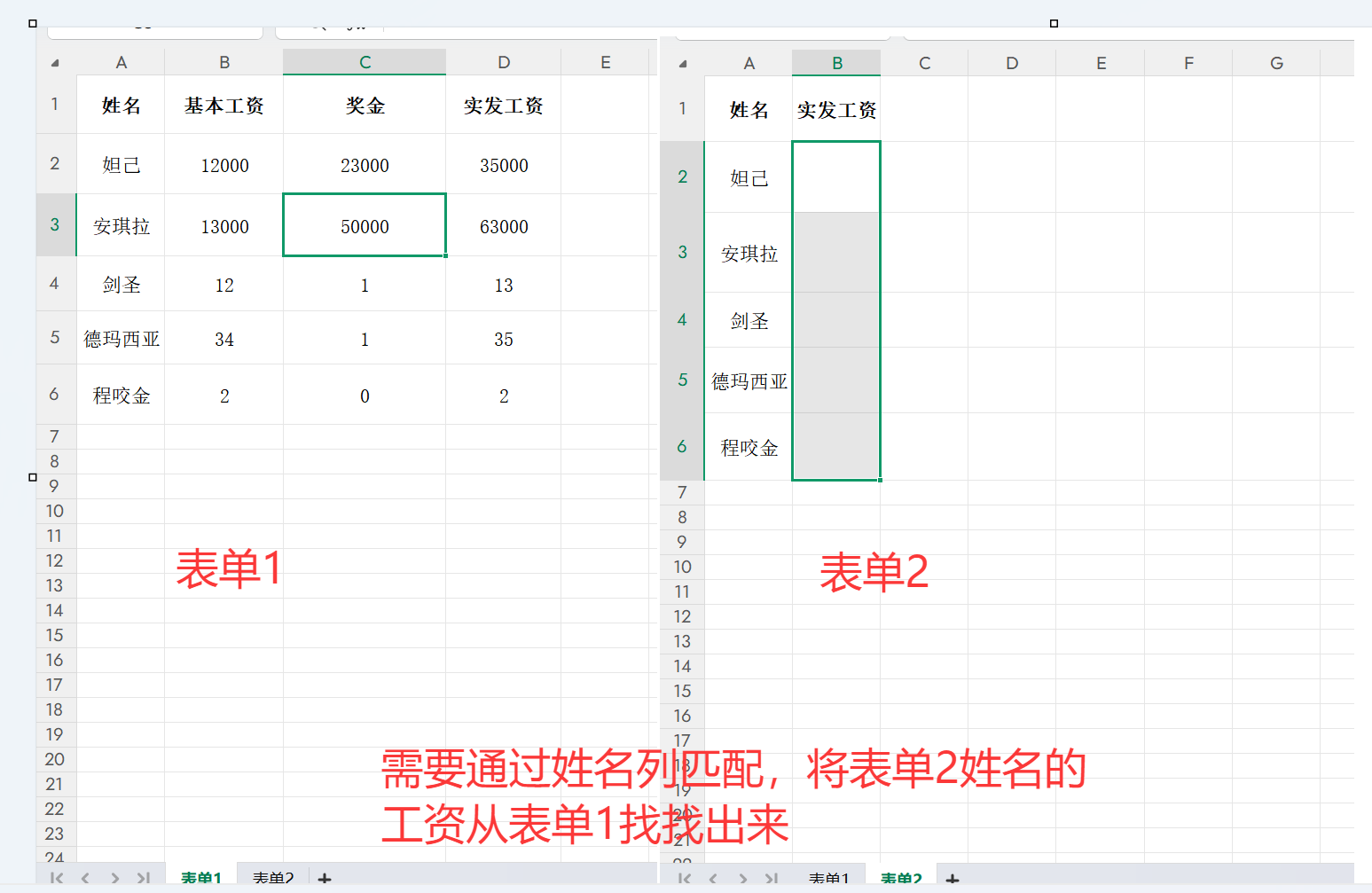Click the 奖金 header cell
The image size is (1372, 893).
tap(365, 106)
